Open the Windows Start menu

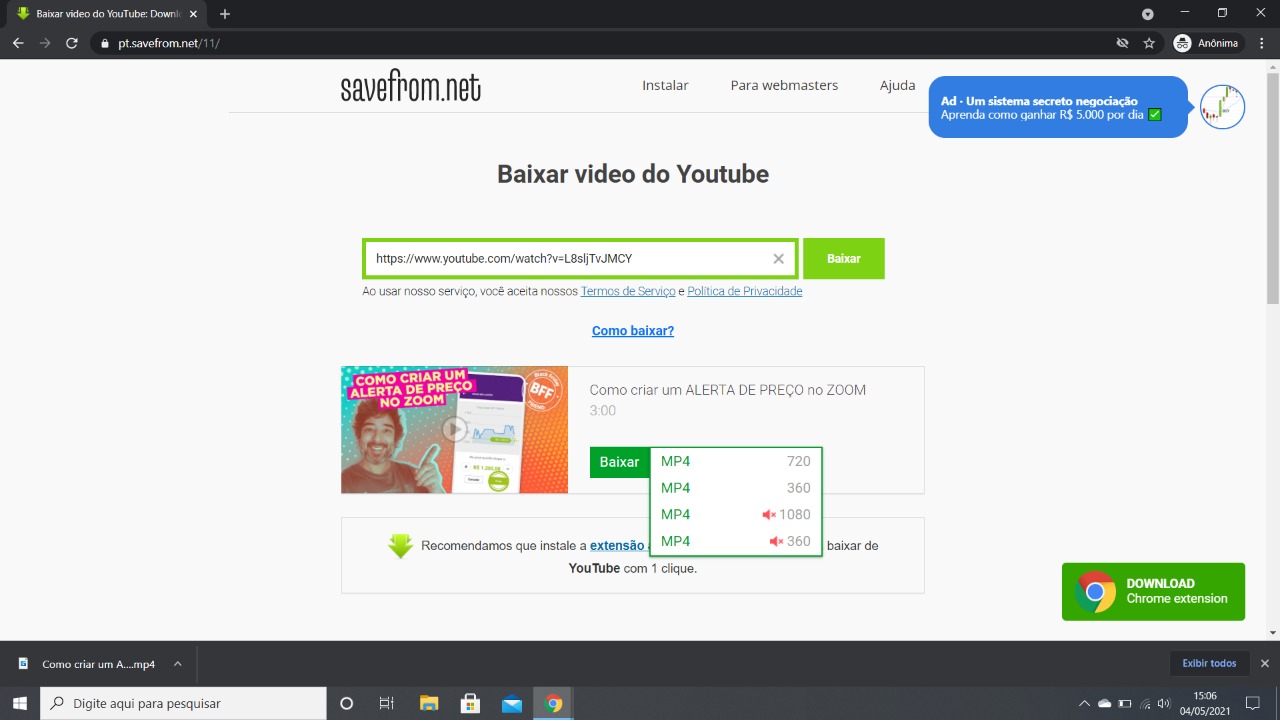20,703
